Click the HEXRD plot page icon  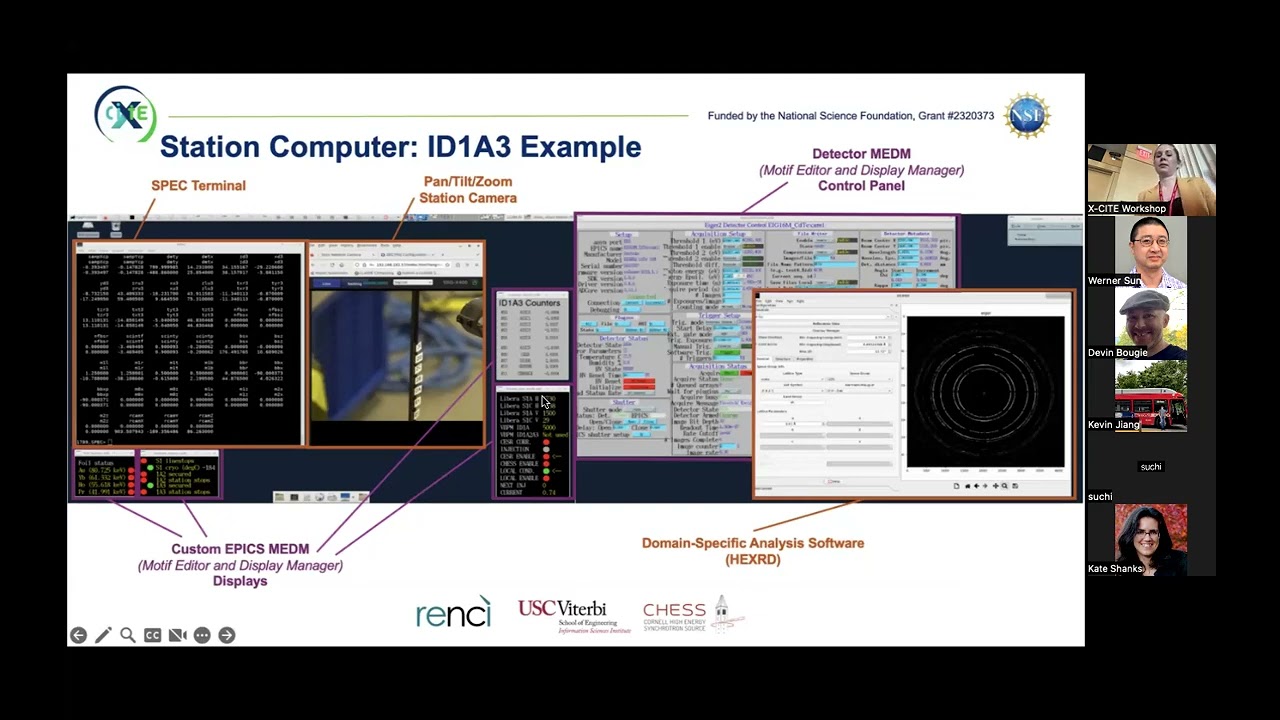(x=956, y=486)
